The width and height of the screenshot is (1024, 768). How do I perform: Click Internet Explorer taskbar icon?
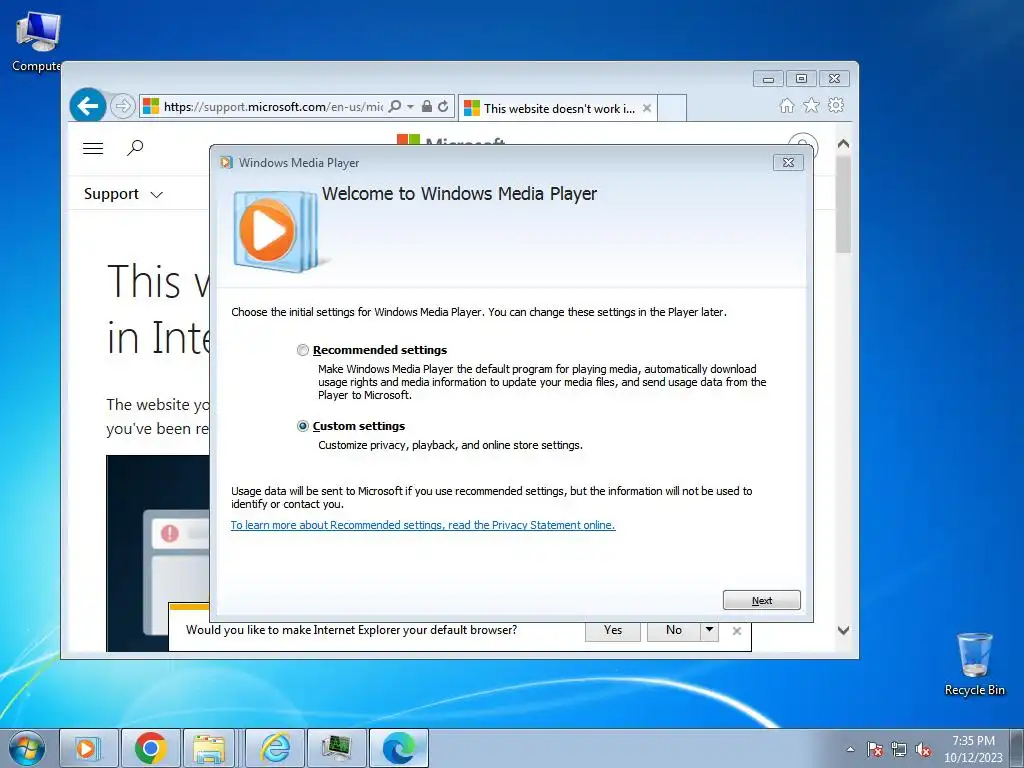point(275,748)
